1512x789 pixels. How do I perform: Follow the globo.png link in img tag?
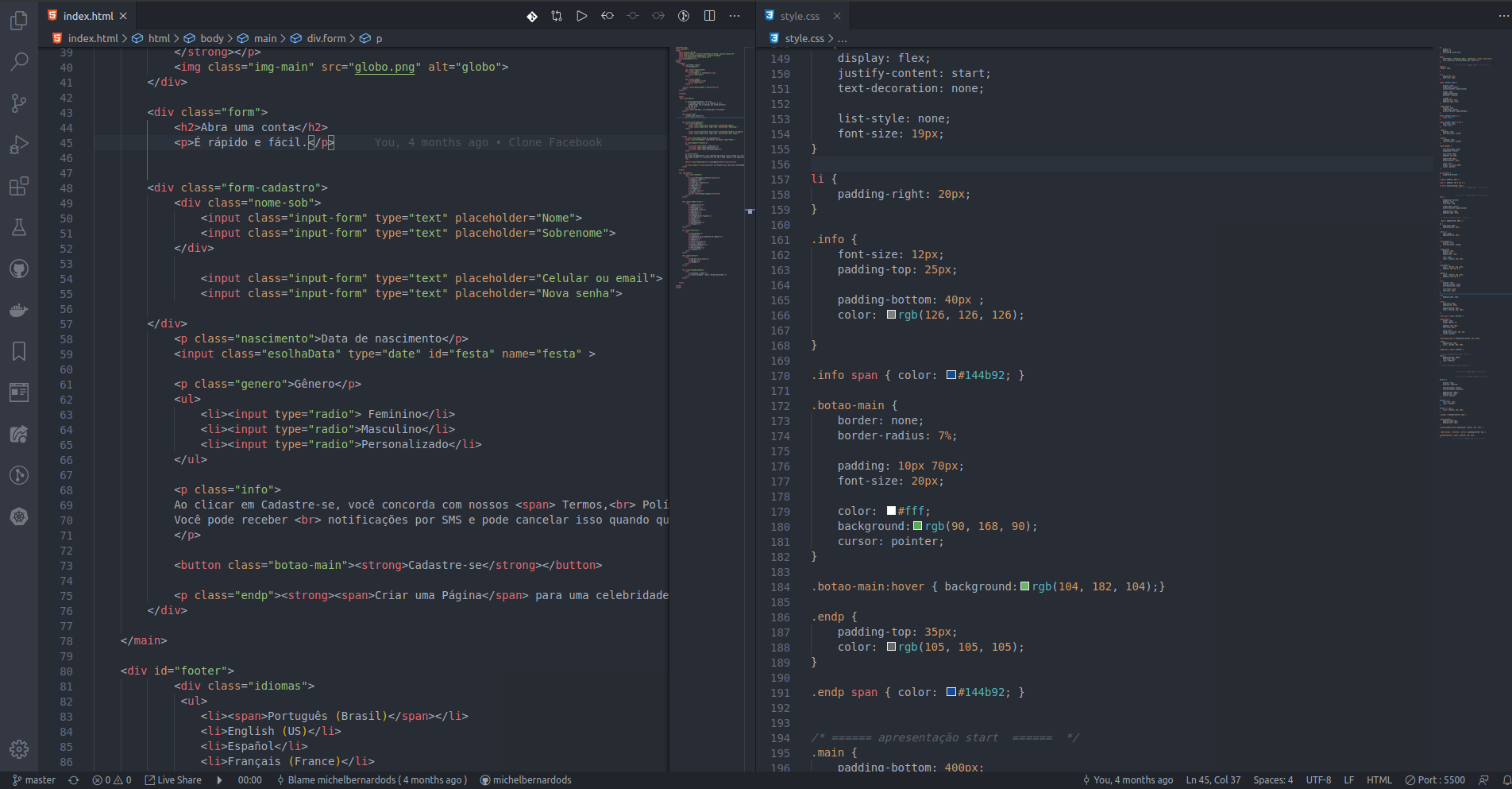[x=384, y=67]
